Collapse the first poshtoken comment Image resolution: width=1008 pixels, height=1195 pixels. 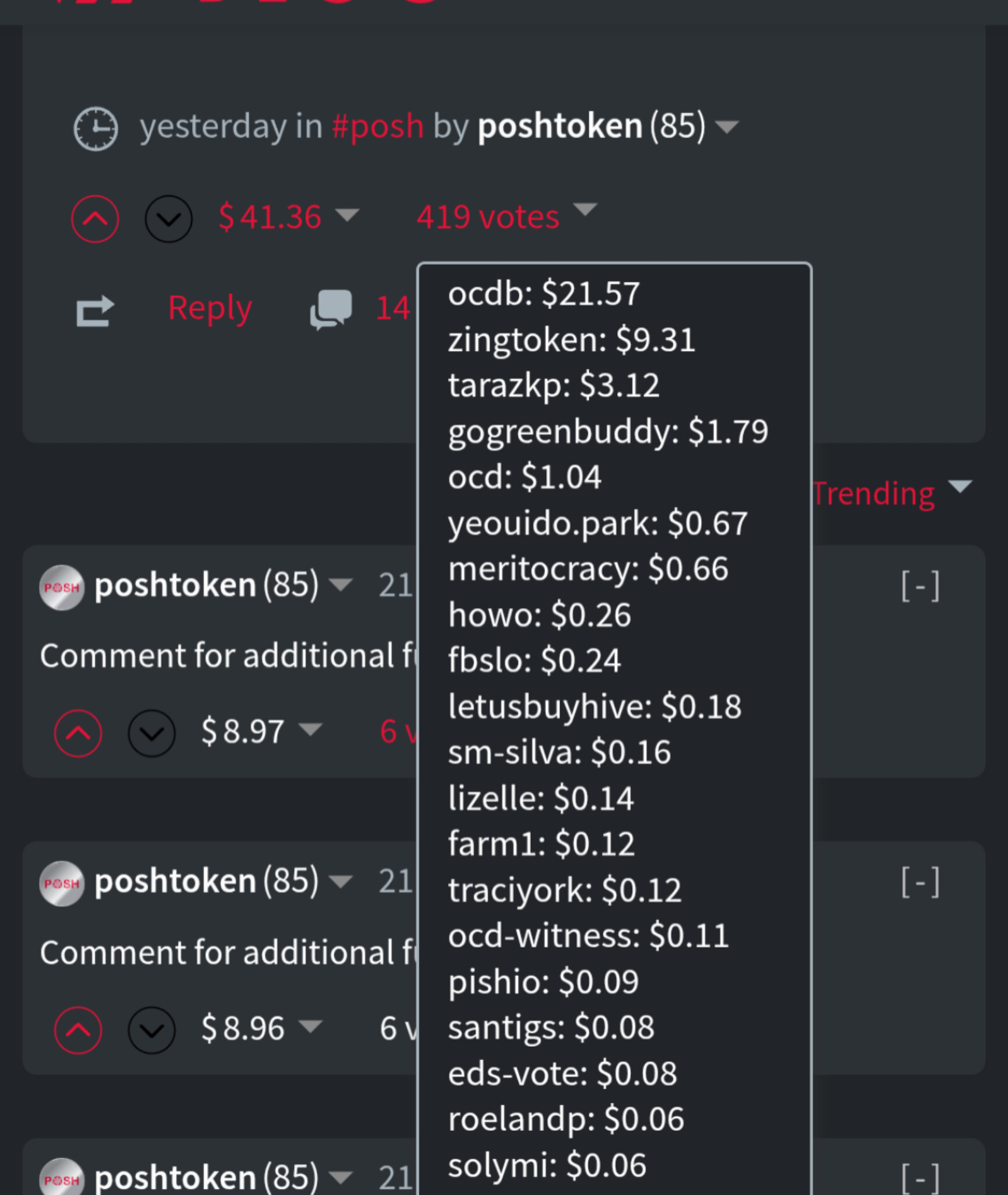tap(920, 585)
